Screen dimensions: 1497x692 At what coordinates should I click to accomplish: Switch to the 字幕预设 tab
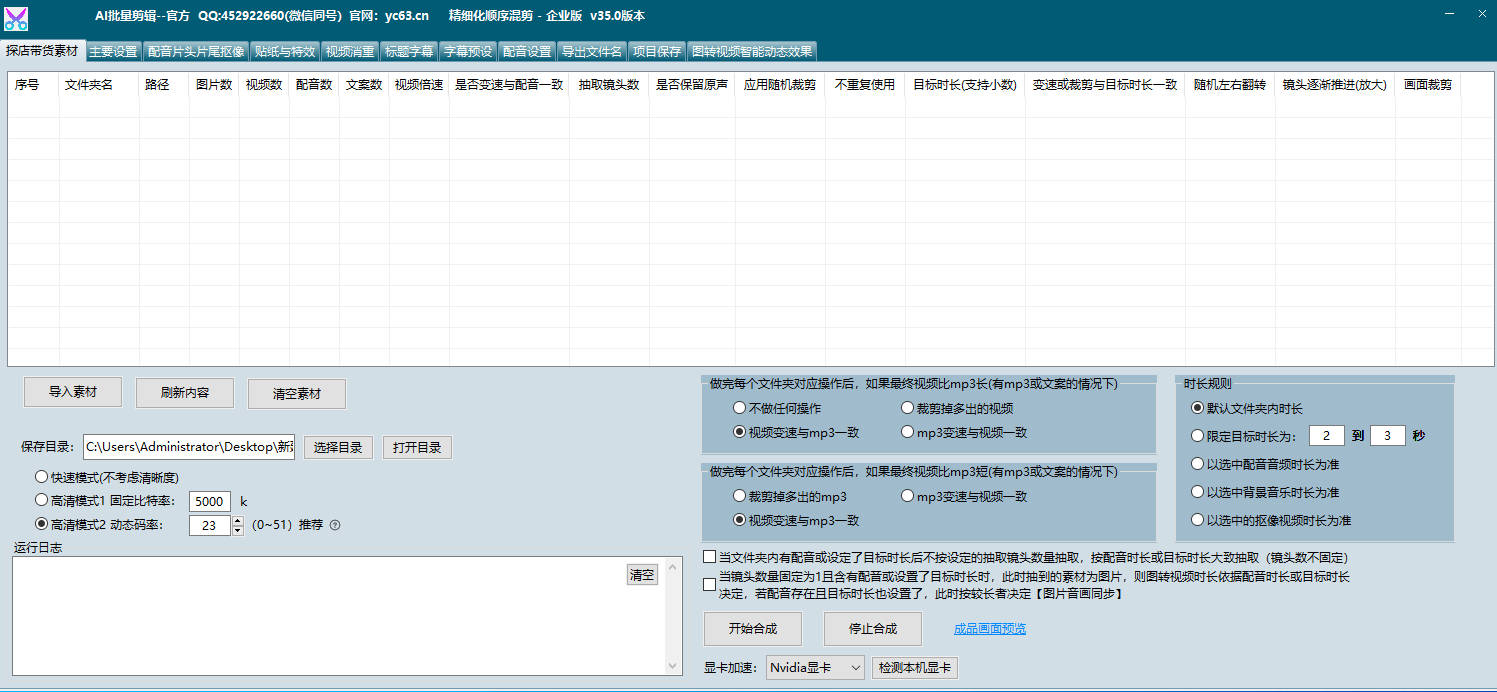click(468, 51)
